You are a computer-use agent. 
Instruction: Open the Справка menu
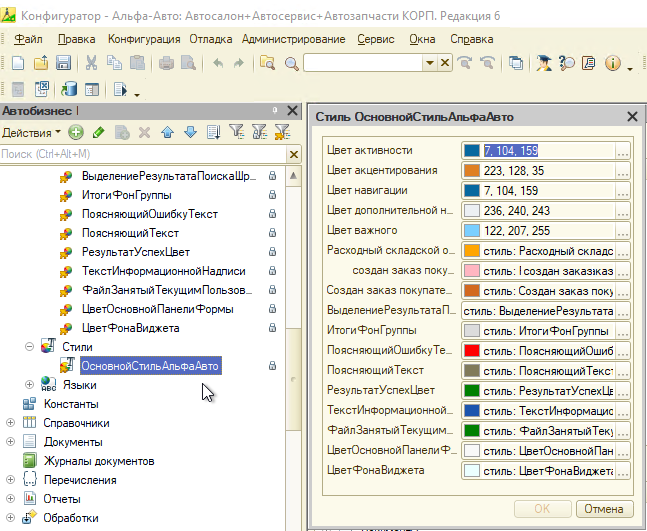(472, 39)
